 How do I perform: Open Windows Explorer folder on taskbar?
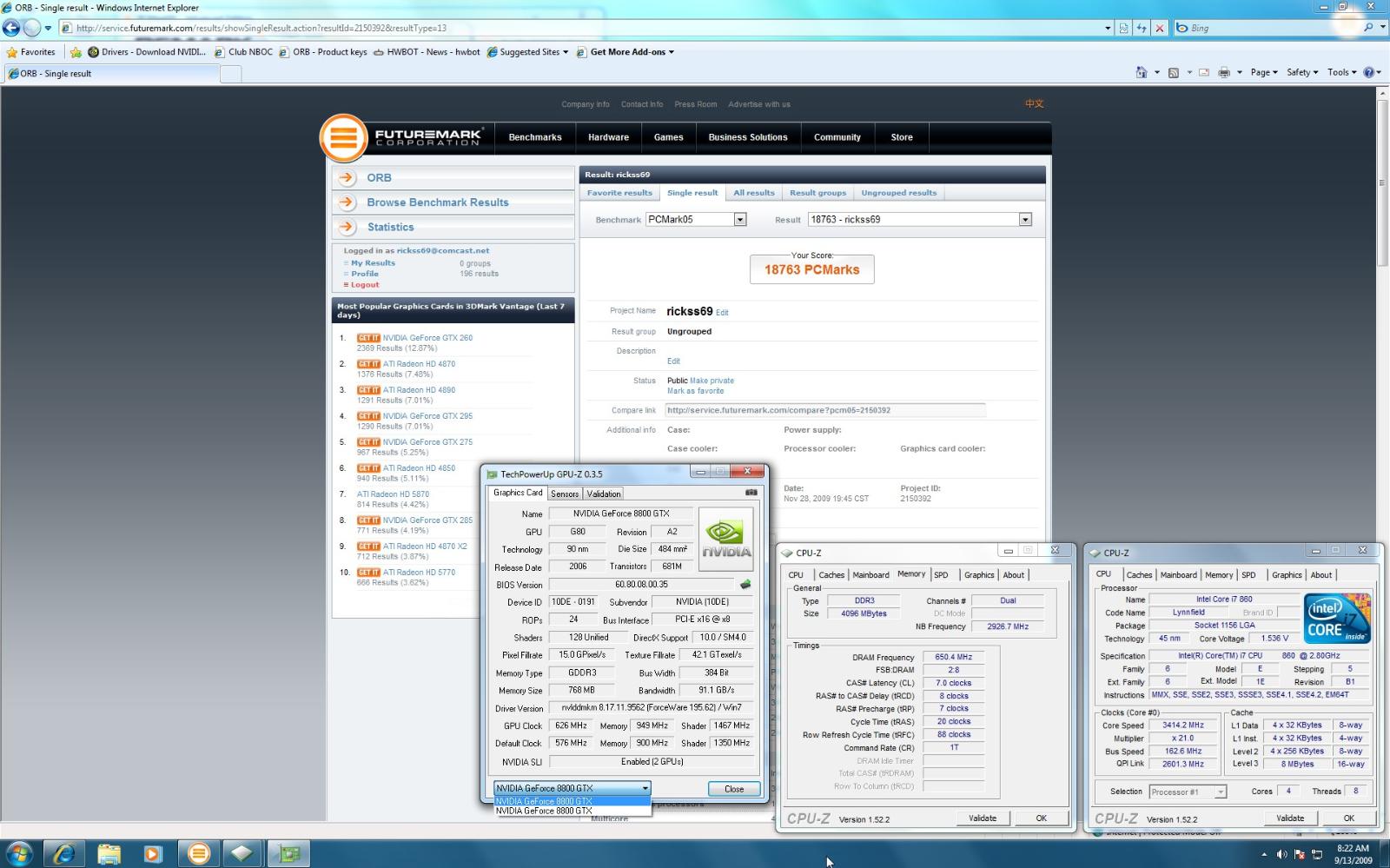[109, 853]
